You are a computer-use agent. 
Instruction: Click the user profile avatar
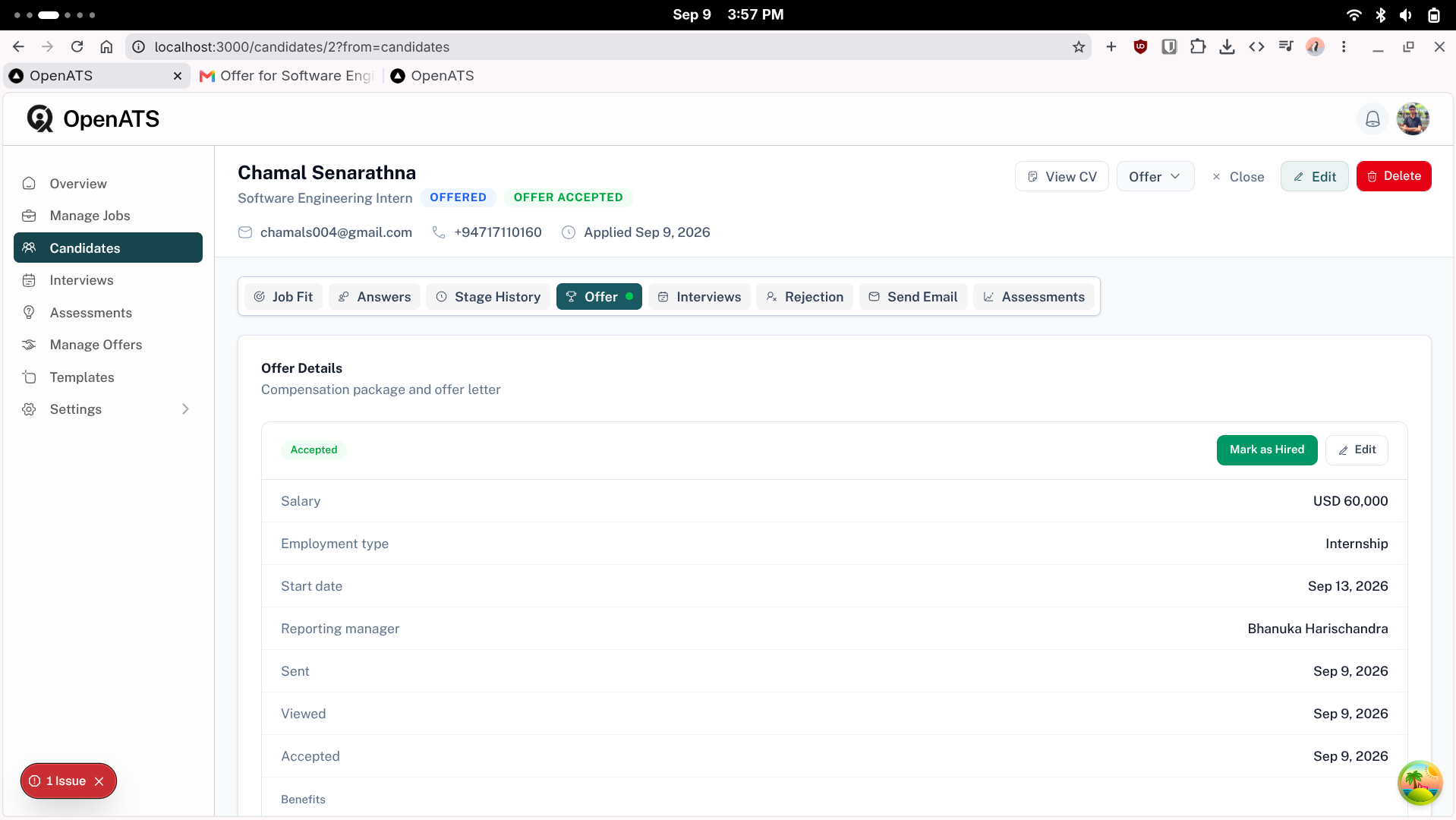pos(1413,119)
